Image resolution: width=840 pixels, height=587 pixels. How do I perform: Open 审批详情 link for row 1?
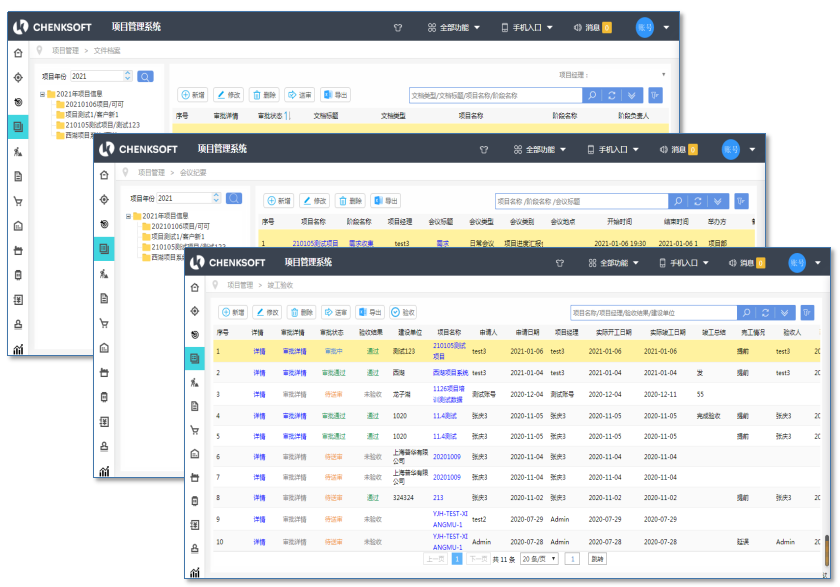pyautogui.click(x=295, y=352)
